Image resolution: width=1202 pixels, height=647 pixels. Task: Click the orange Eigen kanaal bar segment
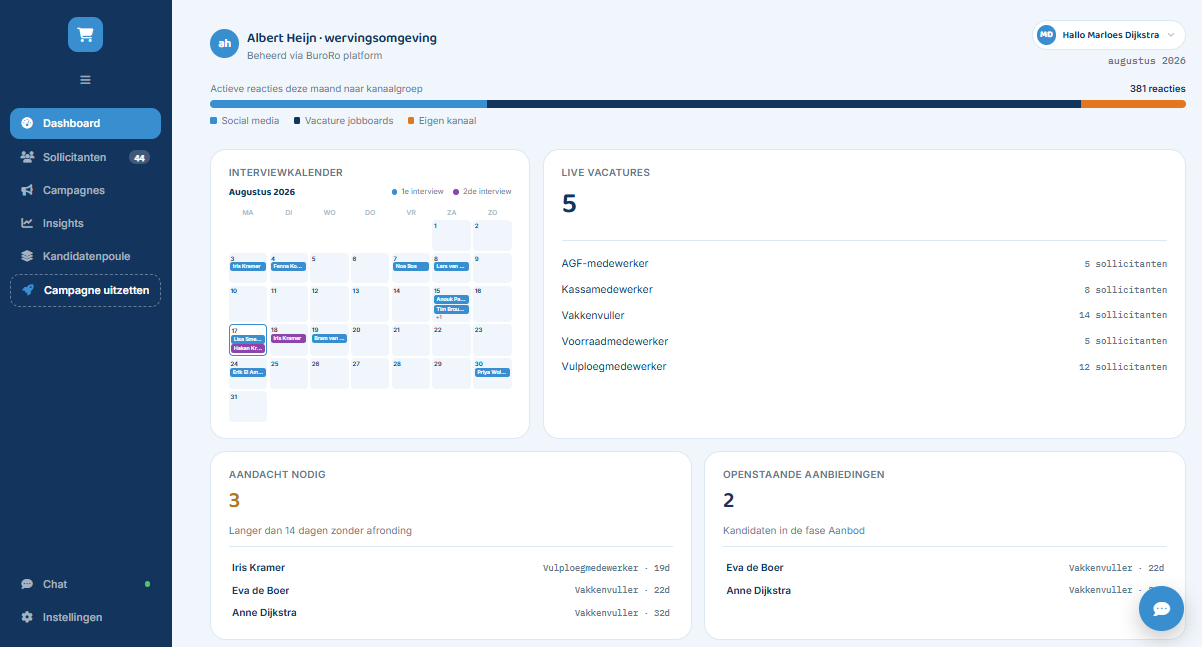[x=1133, y=103]
